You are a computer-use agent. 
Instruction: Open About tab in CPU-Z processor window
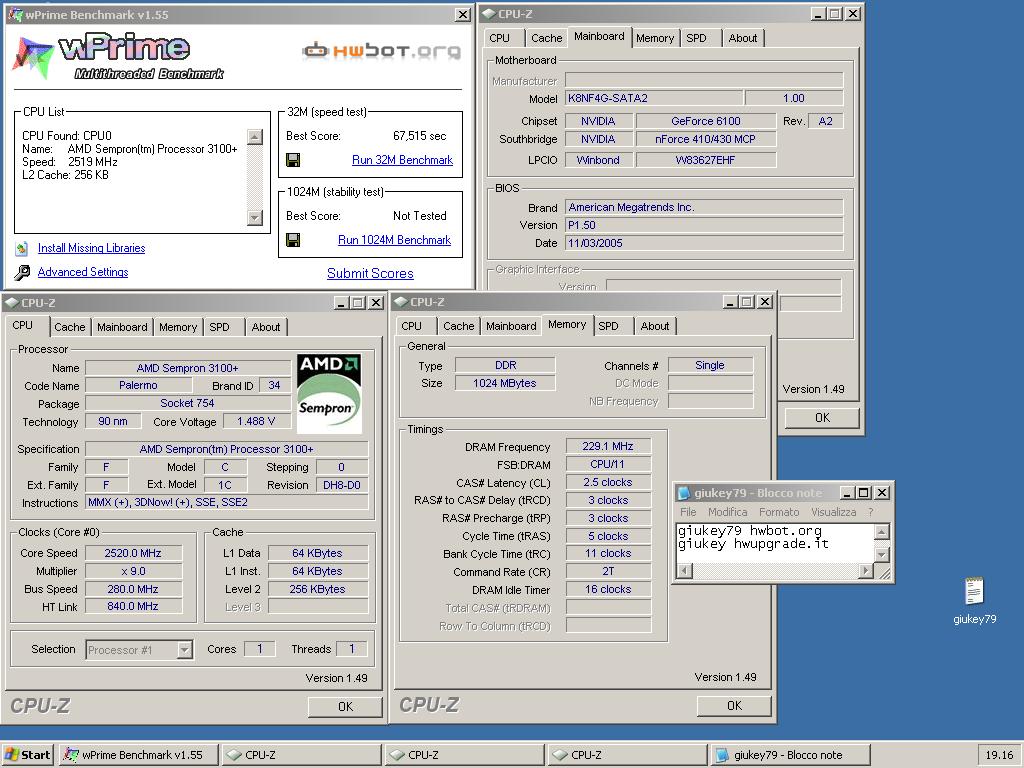point(266,327)
